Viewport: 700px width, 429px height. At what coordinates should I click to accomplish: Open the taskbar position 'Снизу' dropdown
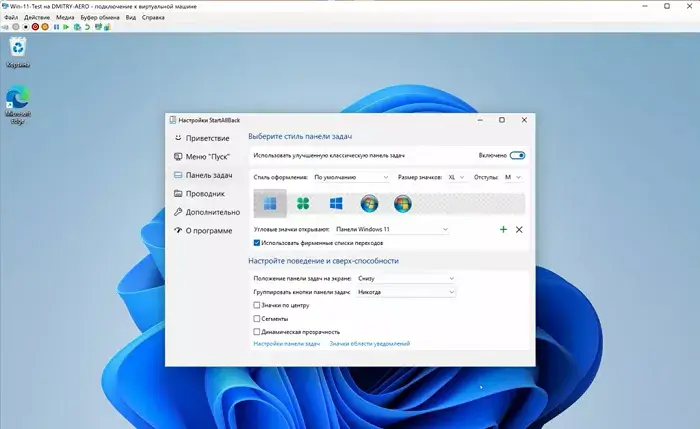(x=406, y=278)
